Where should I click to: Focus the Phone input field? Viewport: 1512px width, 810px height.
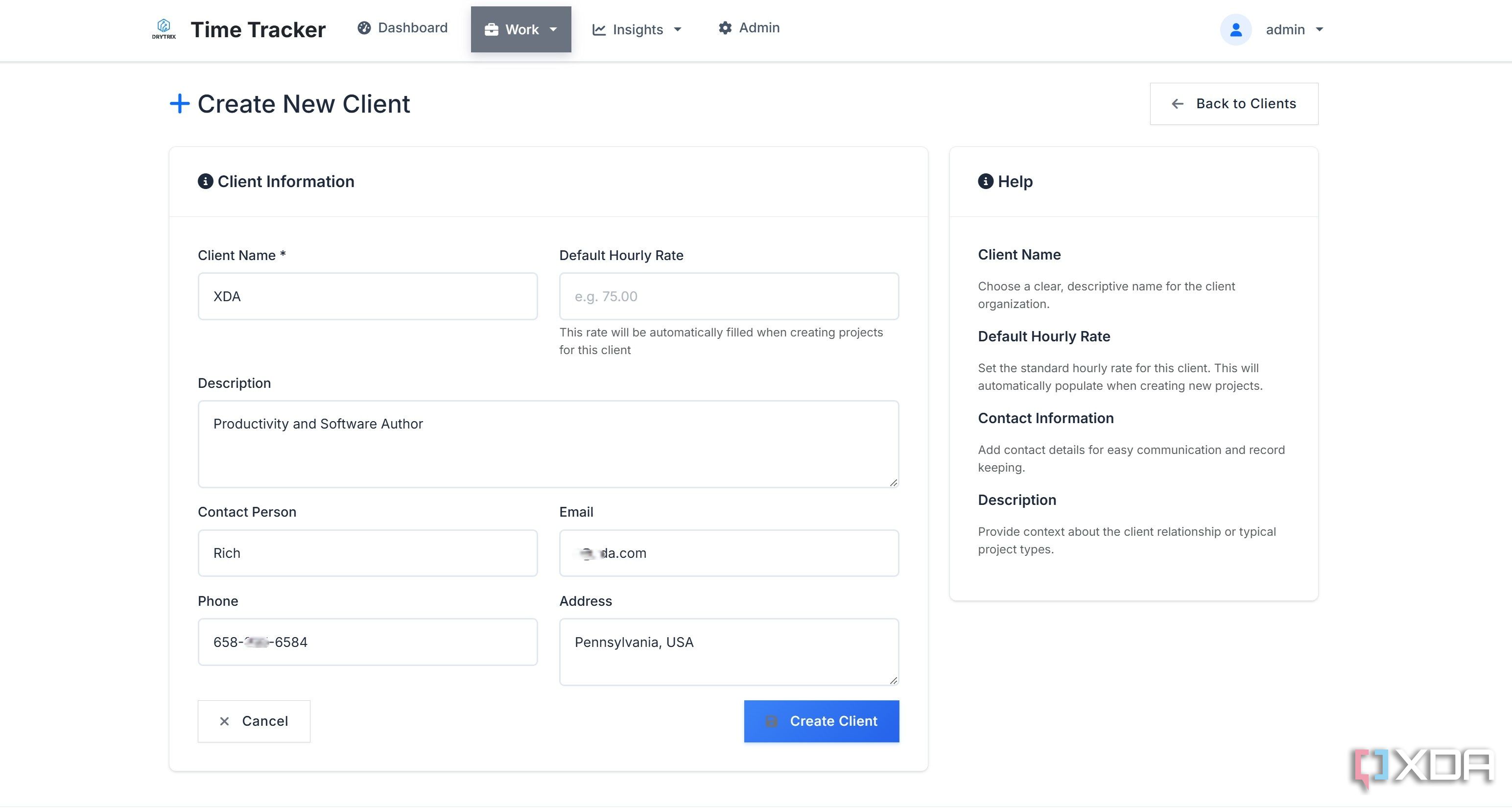tap(367, 642)
